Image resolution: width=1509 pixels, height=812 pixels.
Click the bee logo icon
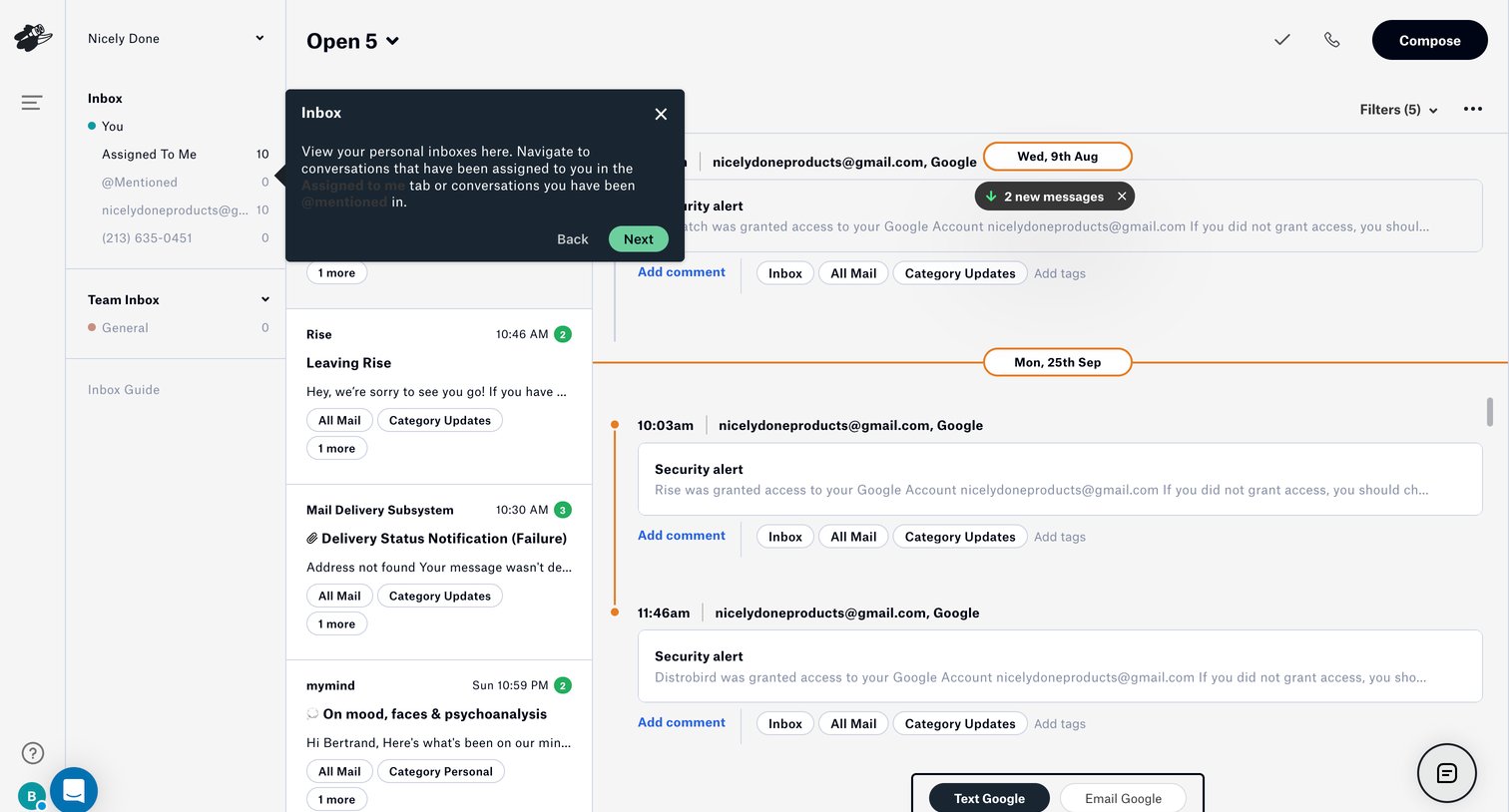point(33,38)
